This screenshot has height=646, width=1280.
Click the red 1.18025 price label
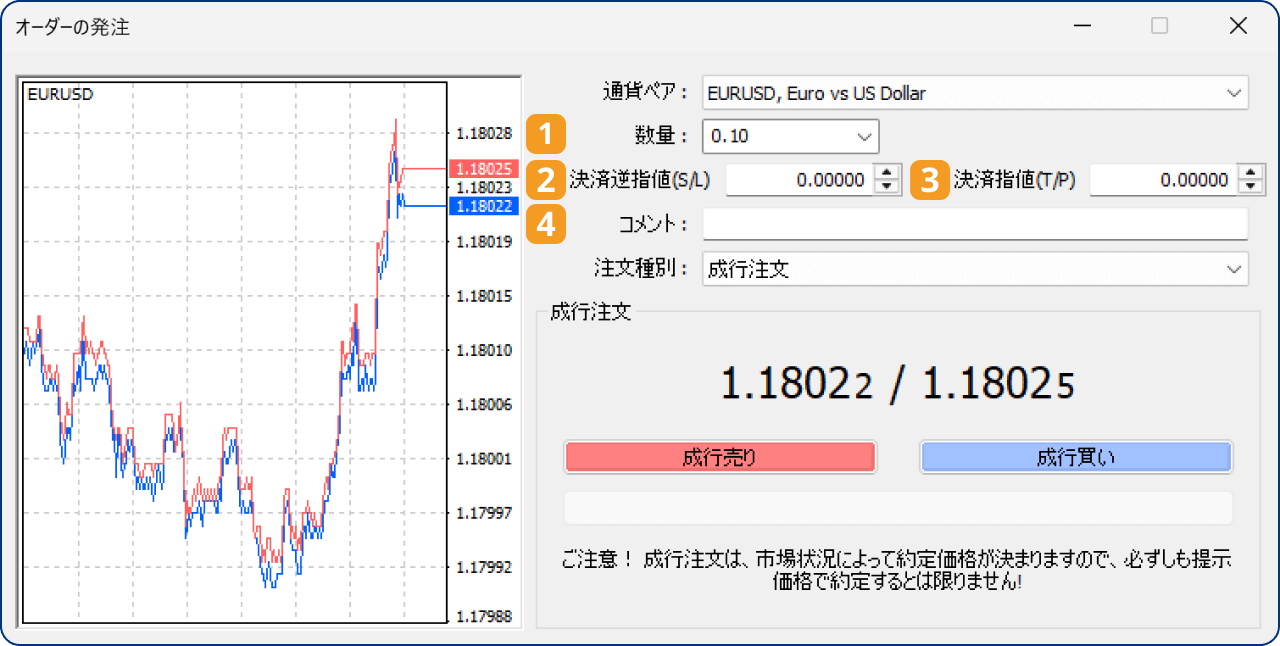pos(484,168)
